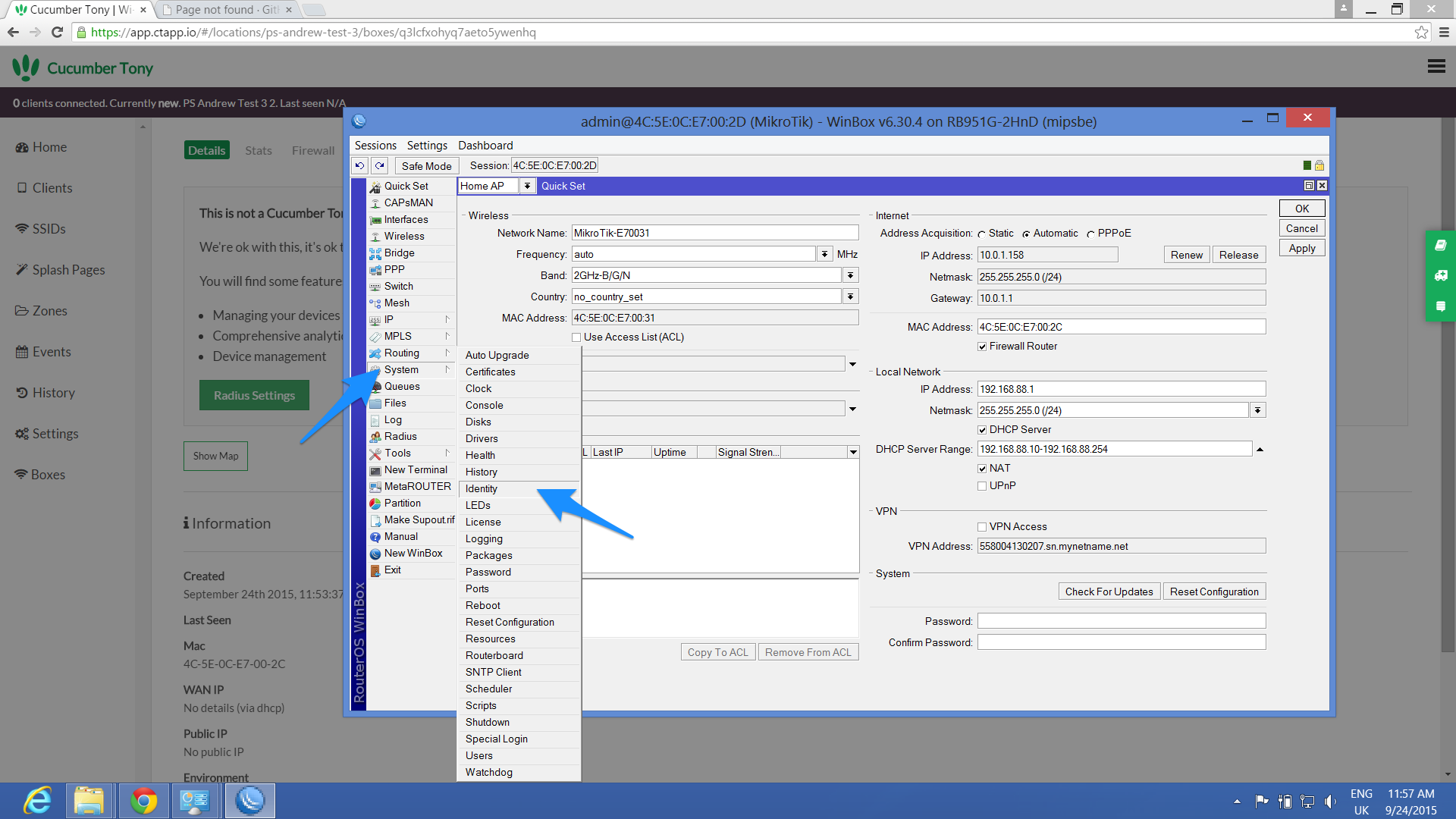Image resolution: width=1456 pixels, height=819 pixels.
Task: Open Partition sidebar entry
Action: (402, 503)
